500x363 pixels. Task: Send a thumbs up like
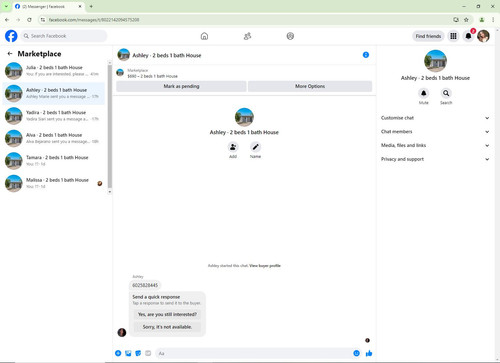369,353
